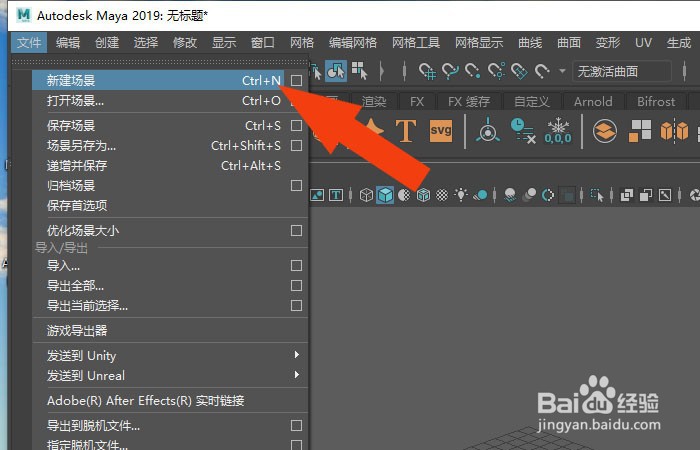Toggle Safe Title viewport T icon
Viewport: 700px width, 450px height.
click(336, 195)
